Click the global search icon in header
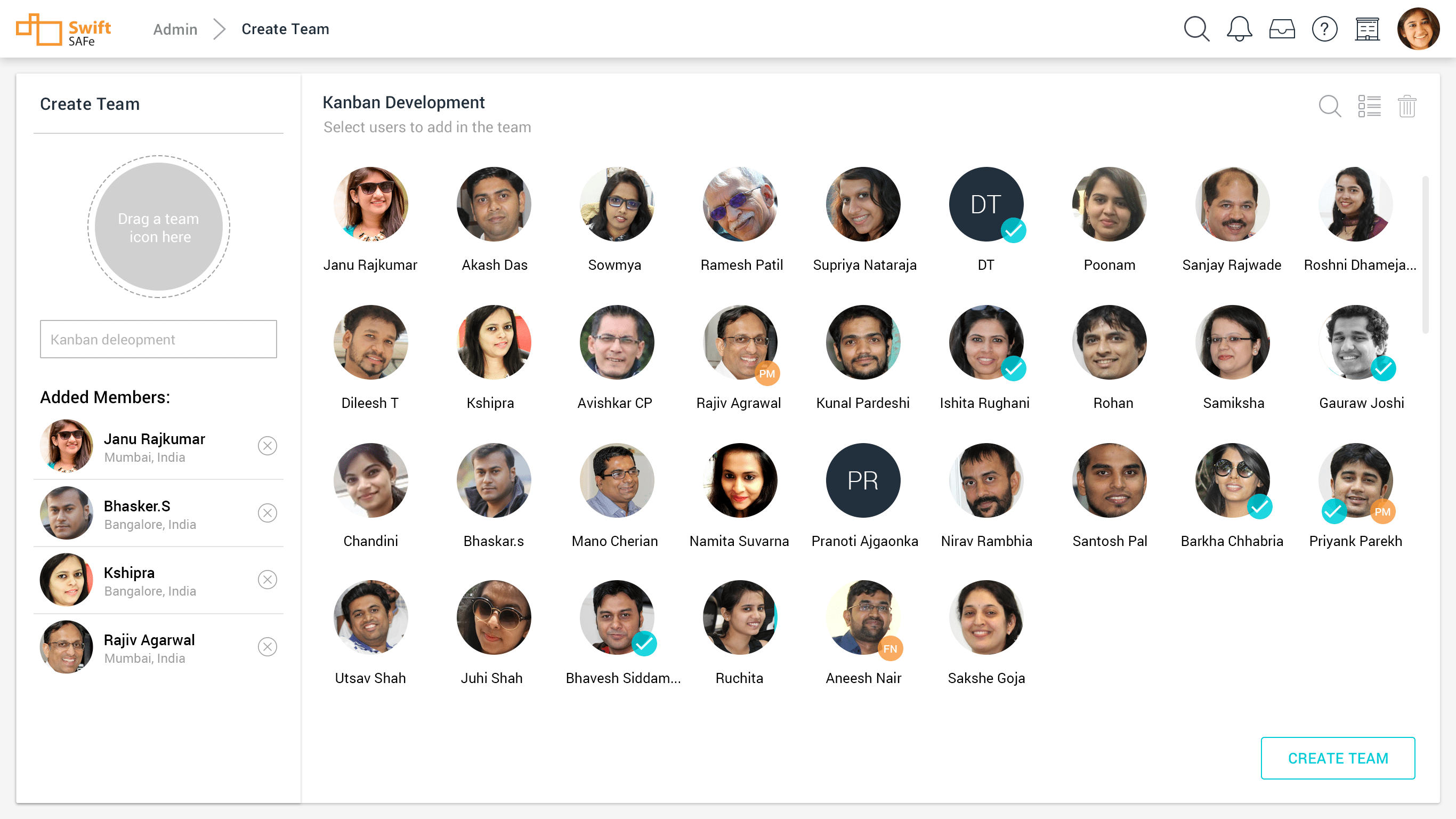Image resolution: width=1456 pixels, height=819 pixels. pos(1196,29)
